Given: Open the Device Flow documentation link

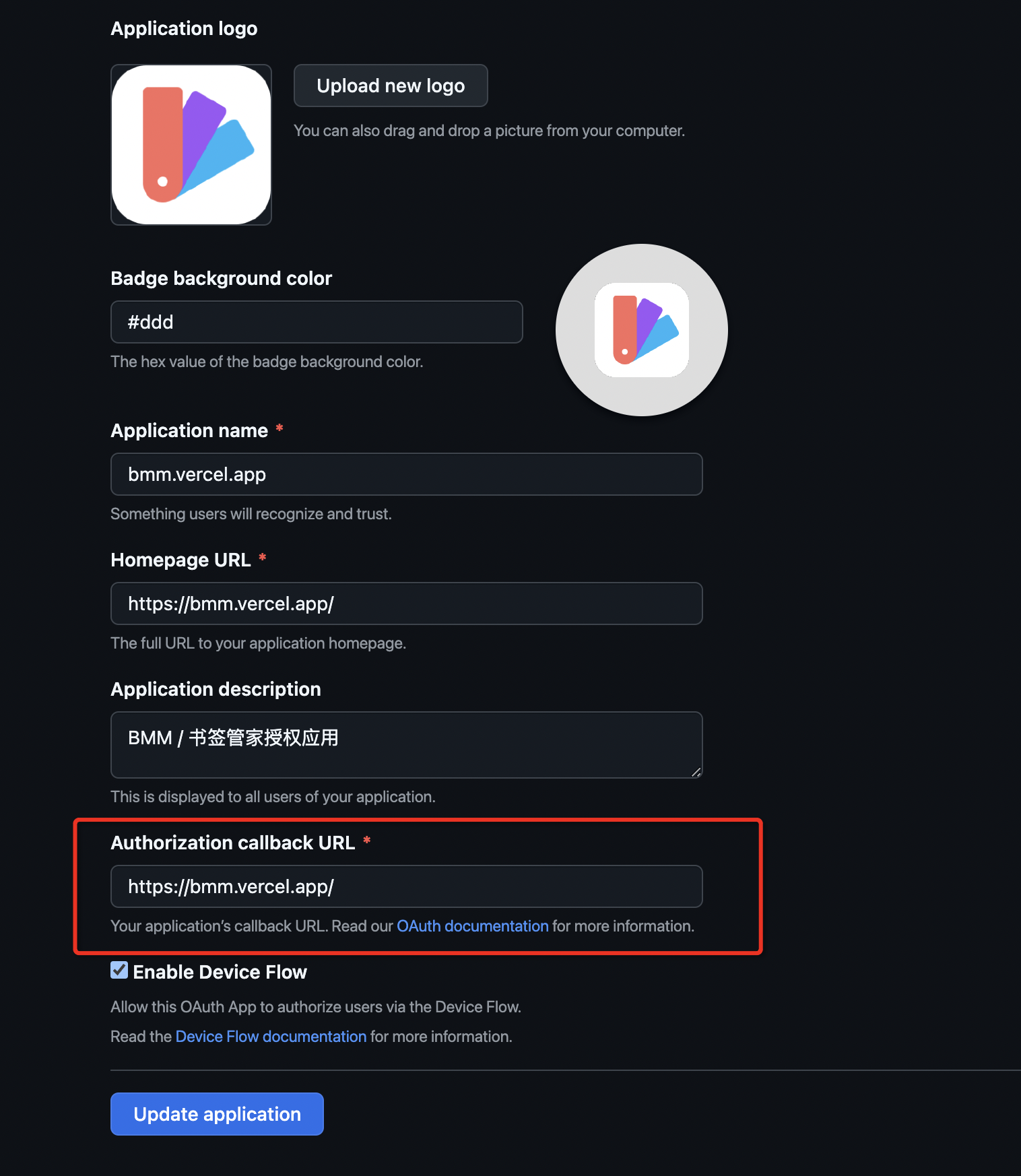Looking at the screenshot, I should pos(271,1037).
